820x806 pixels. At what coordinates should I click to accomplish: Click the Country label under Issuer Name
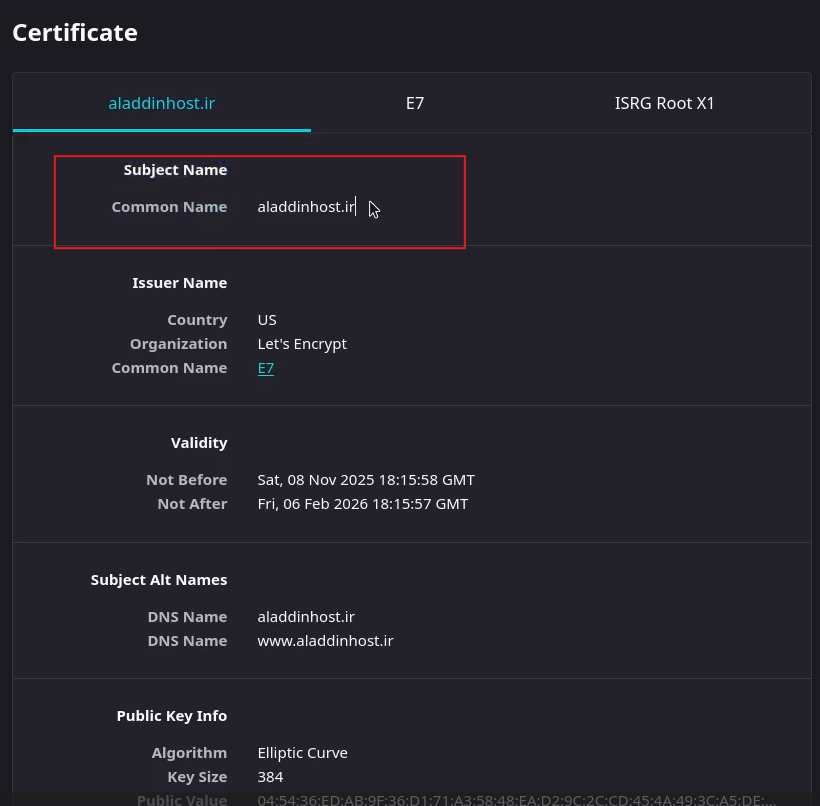(x=197, y=320)
